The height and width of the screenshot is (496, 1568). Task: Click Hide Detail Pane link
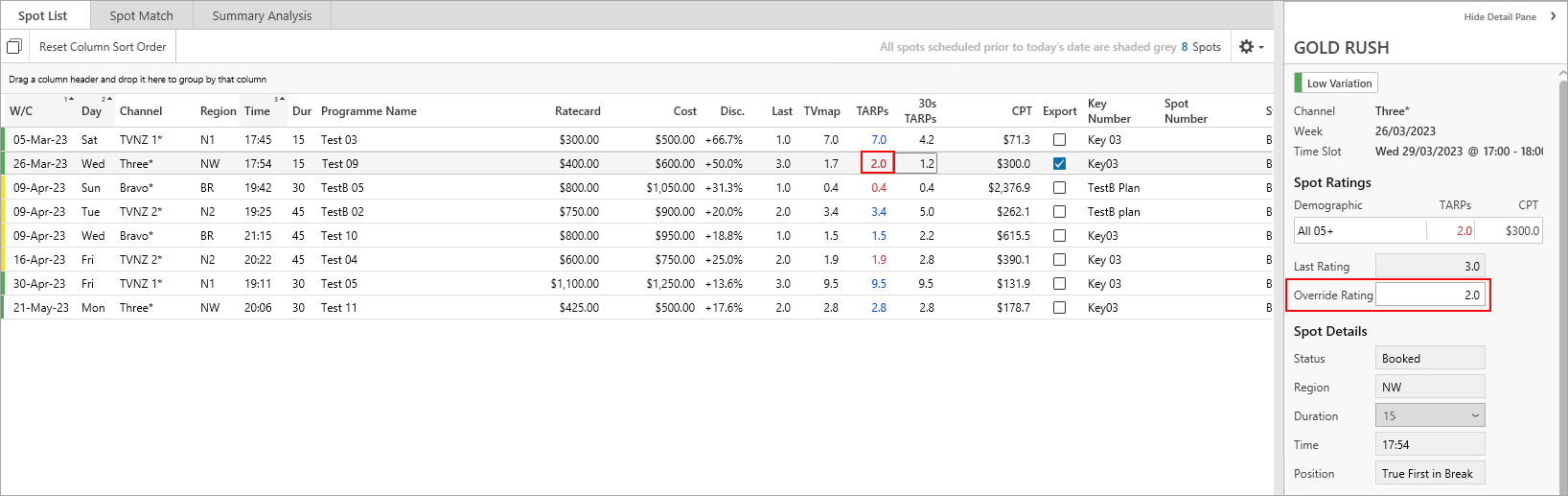[1500, 16]
